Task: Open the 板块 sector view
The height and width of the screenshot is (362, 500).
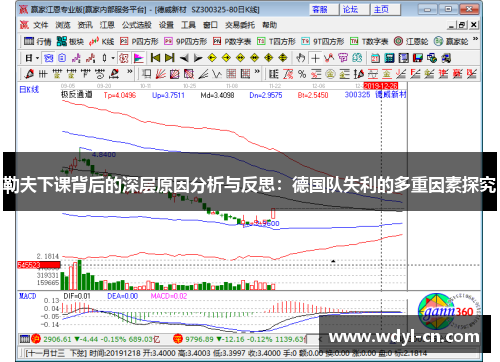Action: tap(70, 41)
